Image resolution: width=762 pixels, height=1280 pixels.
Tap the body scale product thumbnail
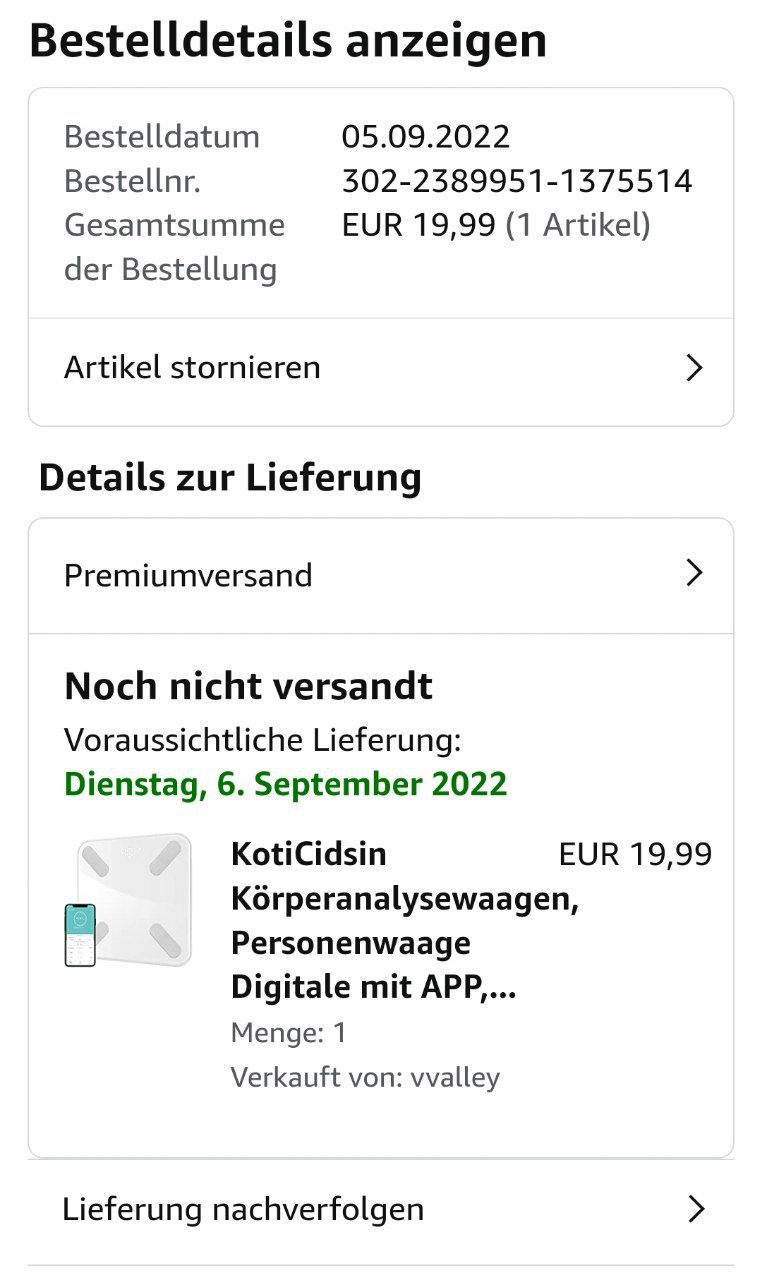tap(128, 900)
